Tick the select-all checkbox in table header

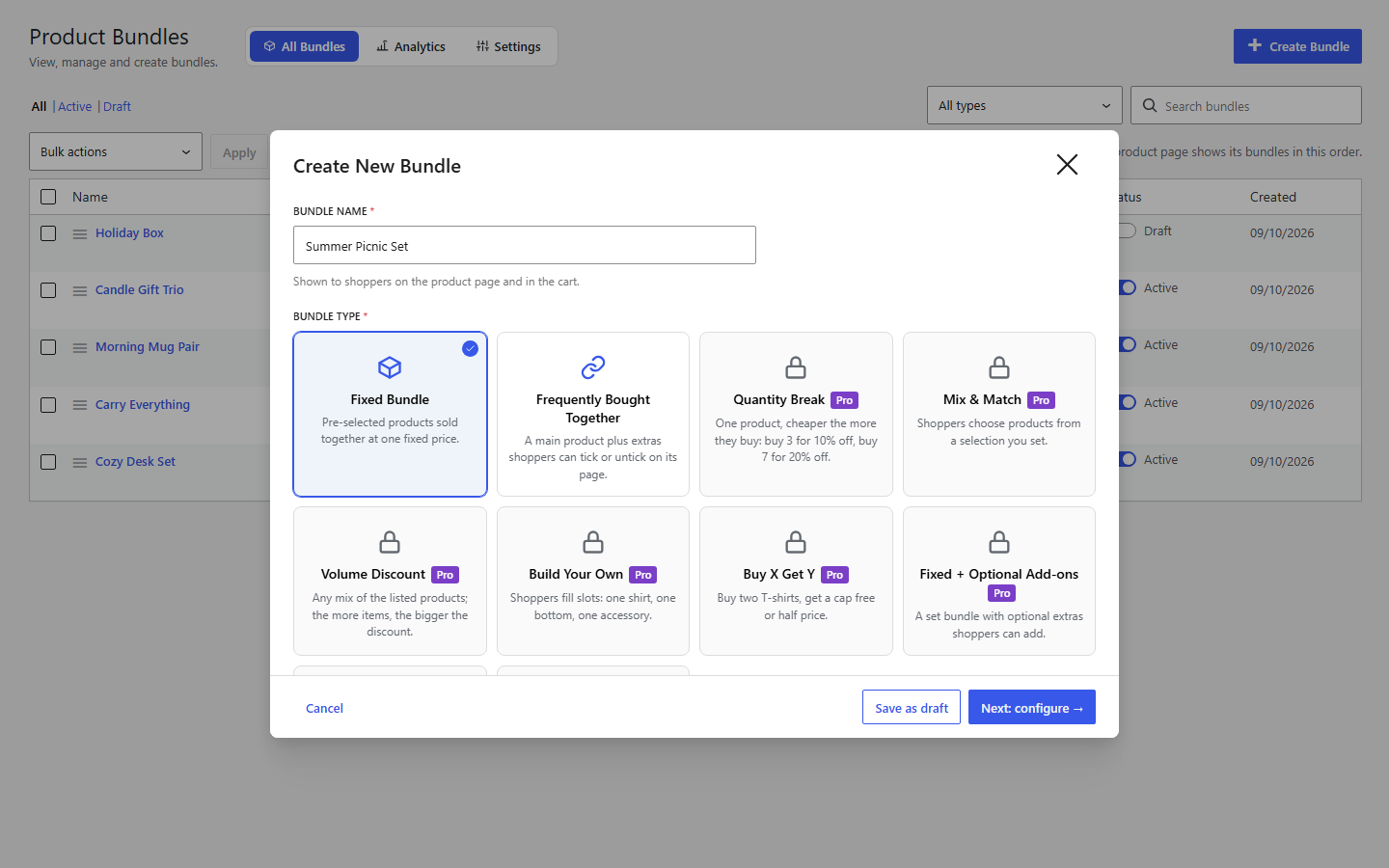[48, 197]
